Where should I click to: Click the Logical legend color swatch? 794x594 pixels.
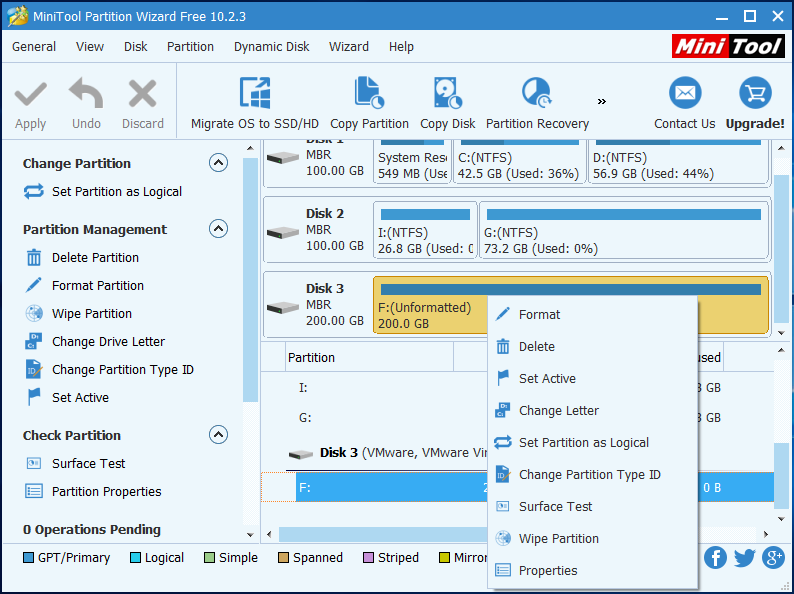(x=135, y=558)
